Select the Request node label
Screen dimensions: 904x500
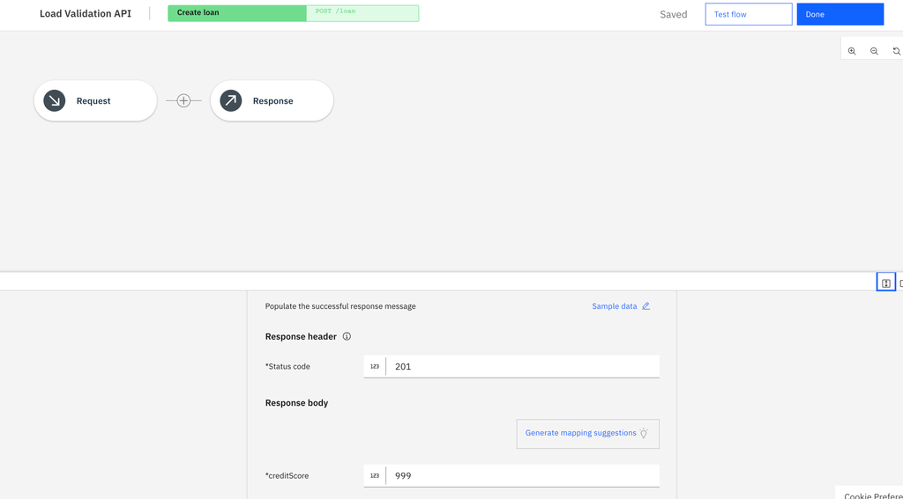tap(93, 101)
